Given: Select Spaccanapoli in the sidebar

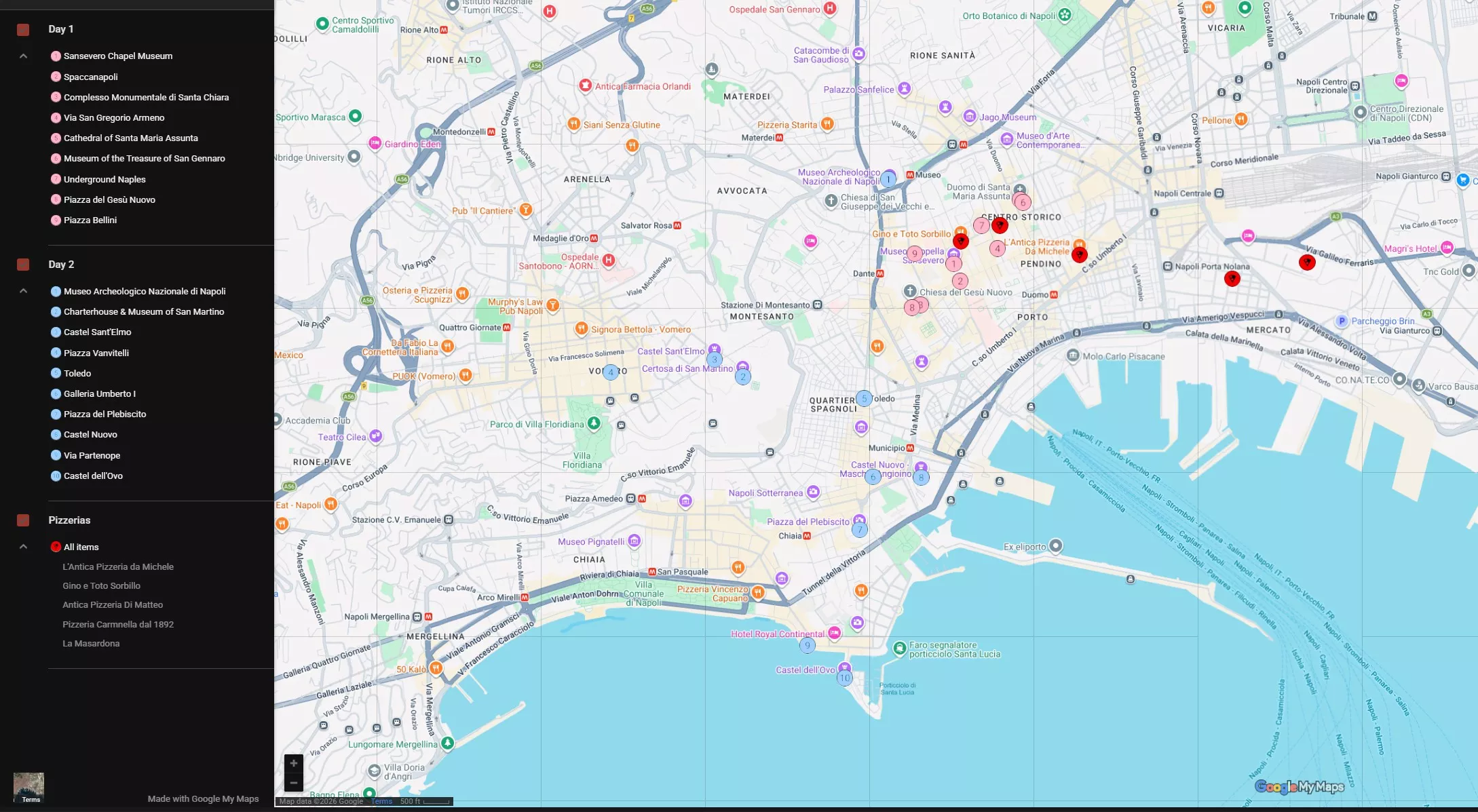Looking at the screenshot, I should [91, 77].
